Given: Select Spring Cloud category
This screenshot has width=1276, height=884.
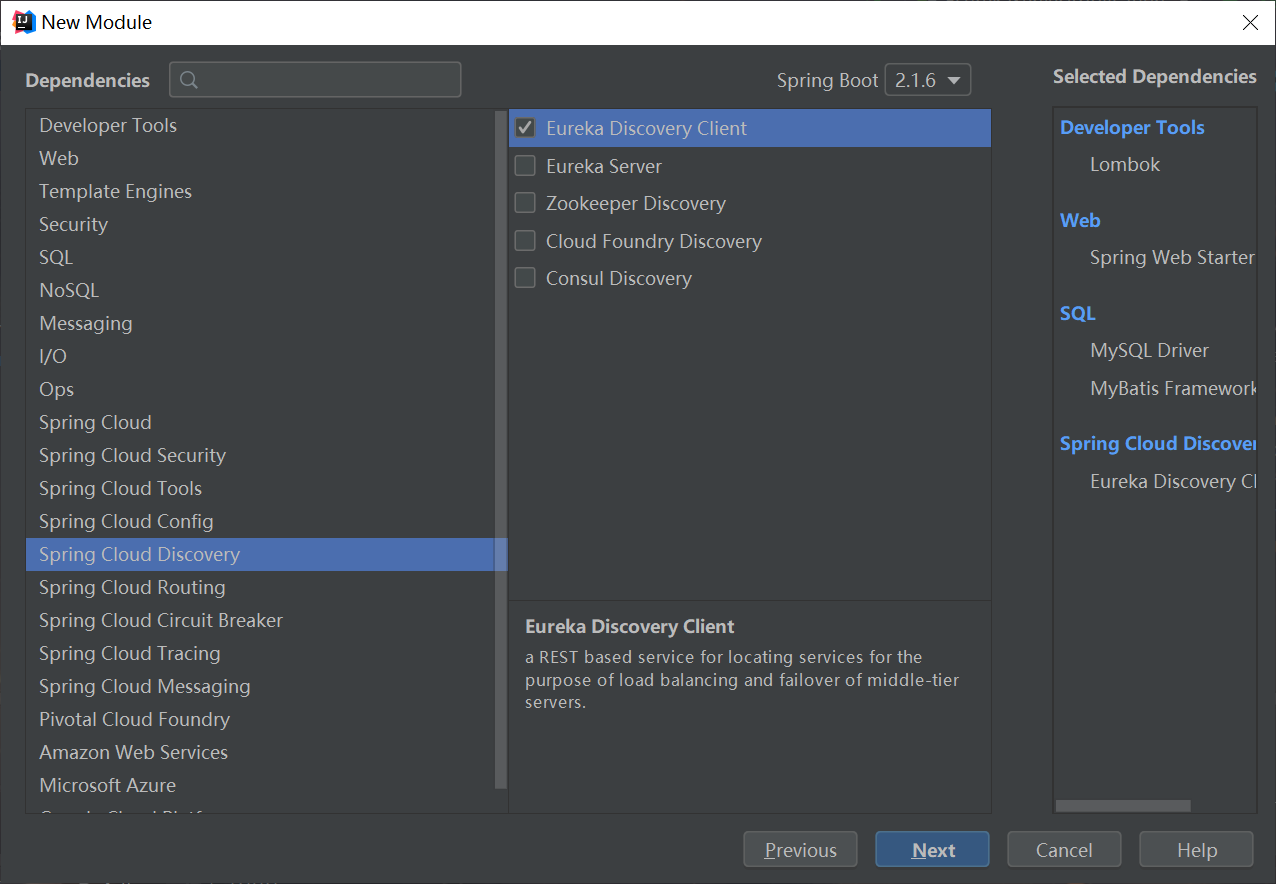Looking at the screenshot, I should 260,422.
